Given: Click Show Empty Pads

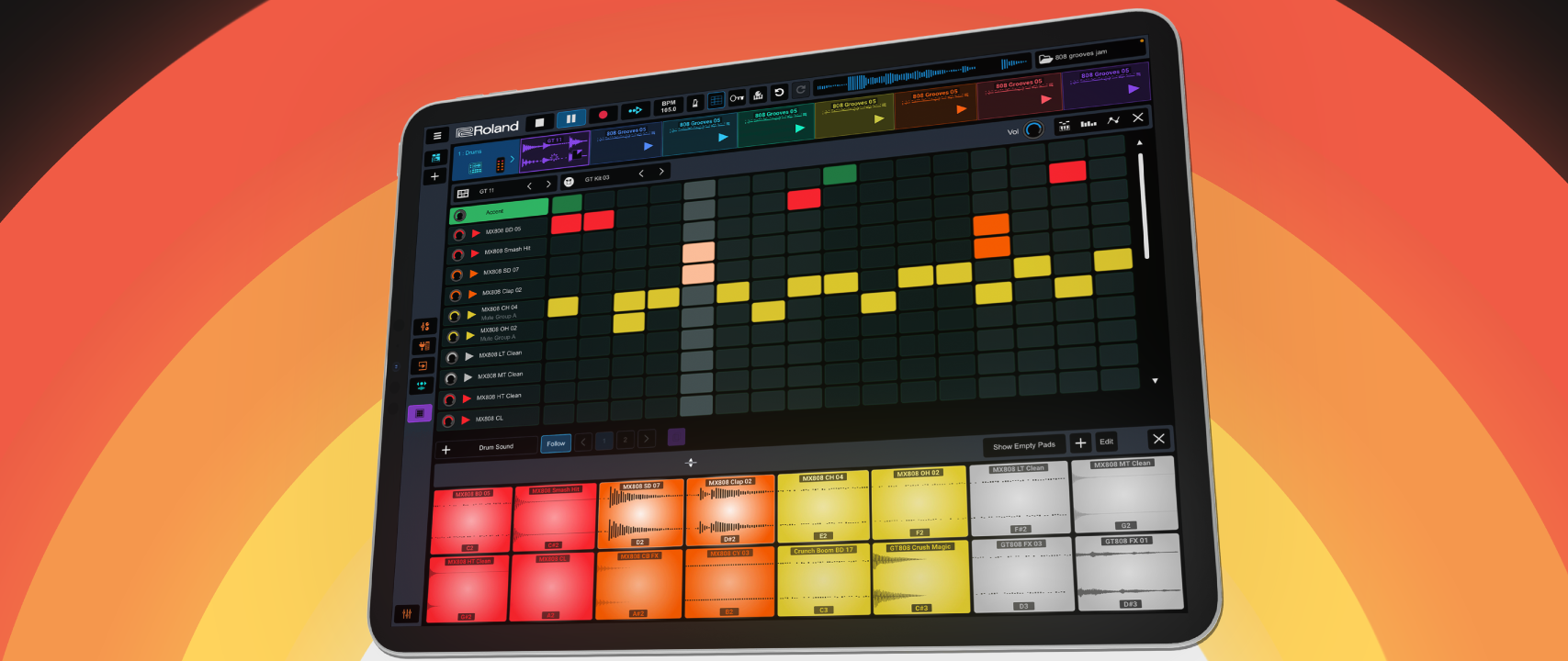Looking at the screenshot, I should pos(1024,445).
